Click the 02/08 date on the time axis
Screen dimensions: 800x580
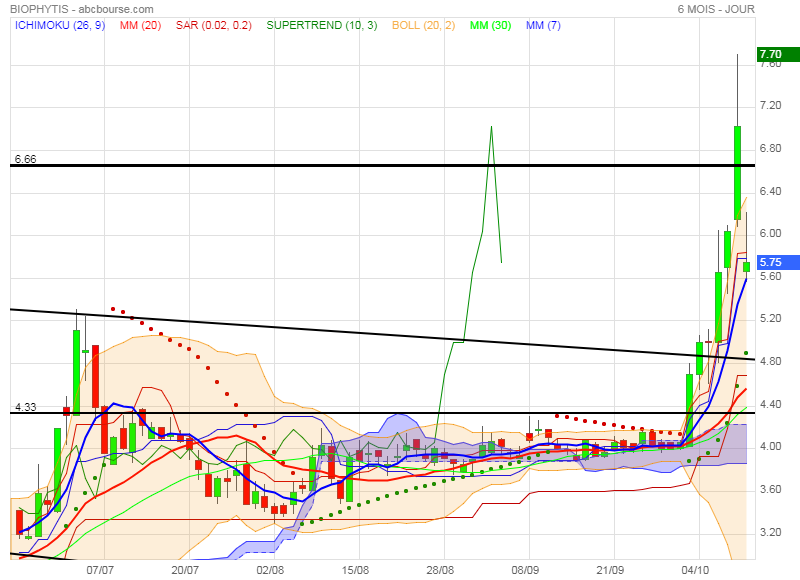270,570
